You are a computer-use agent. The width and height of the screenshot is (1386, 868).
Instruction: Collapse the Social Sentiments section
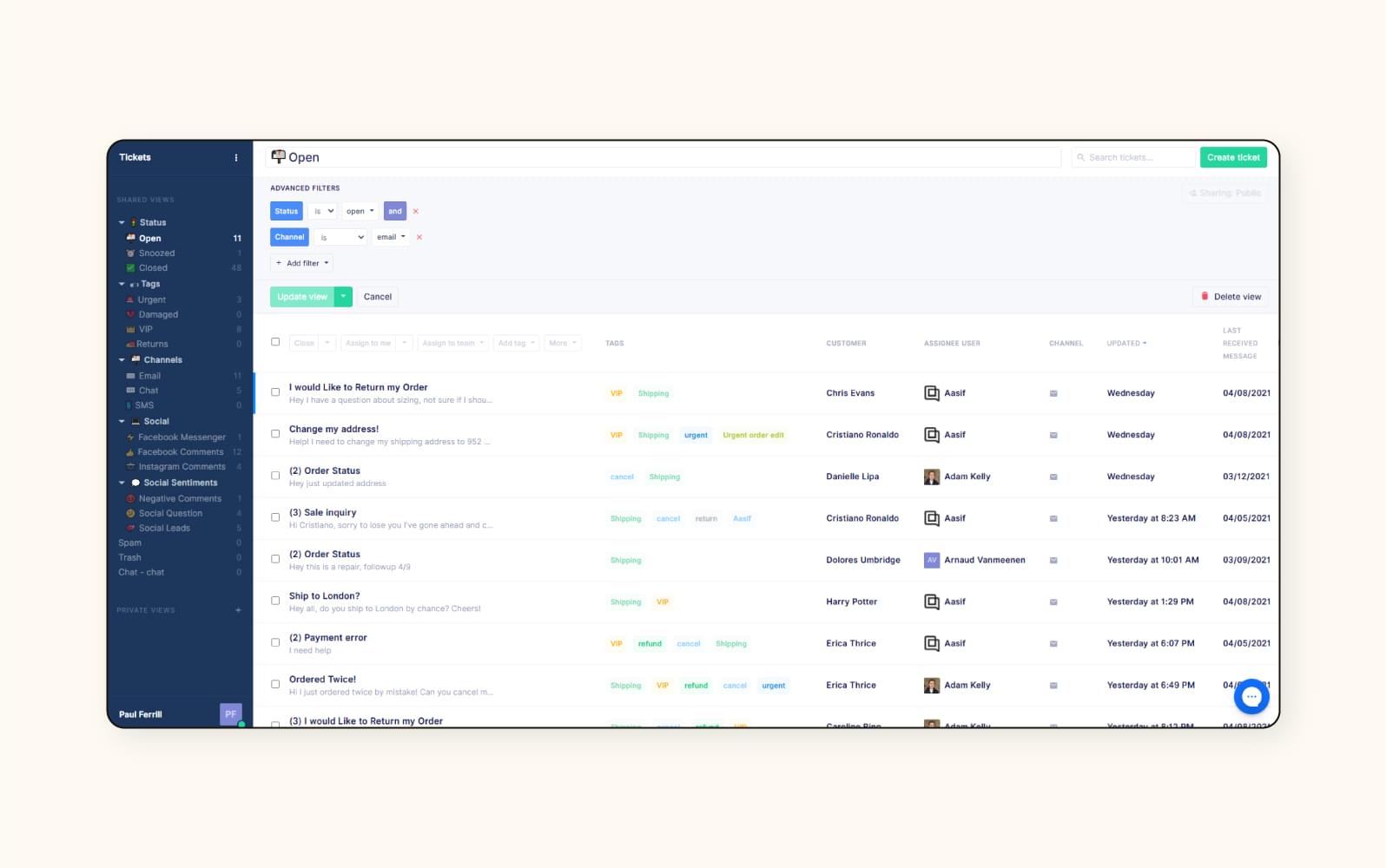tap(122, 483)
